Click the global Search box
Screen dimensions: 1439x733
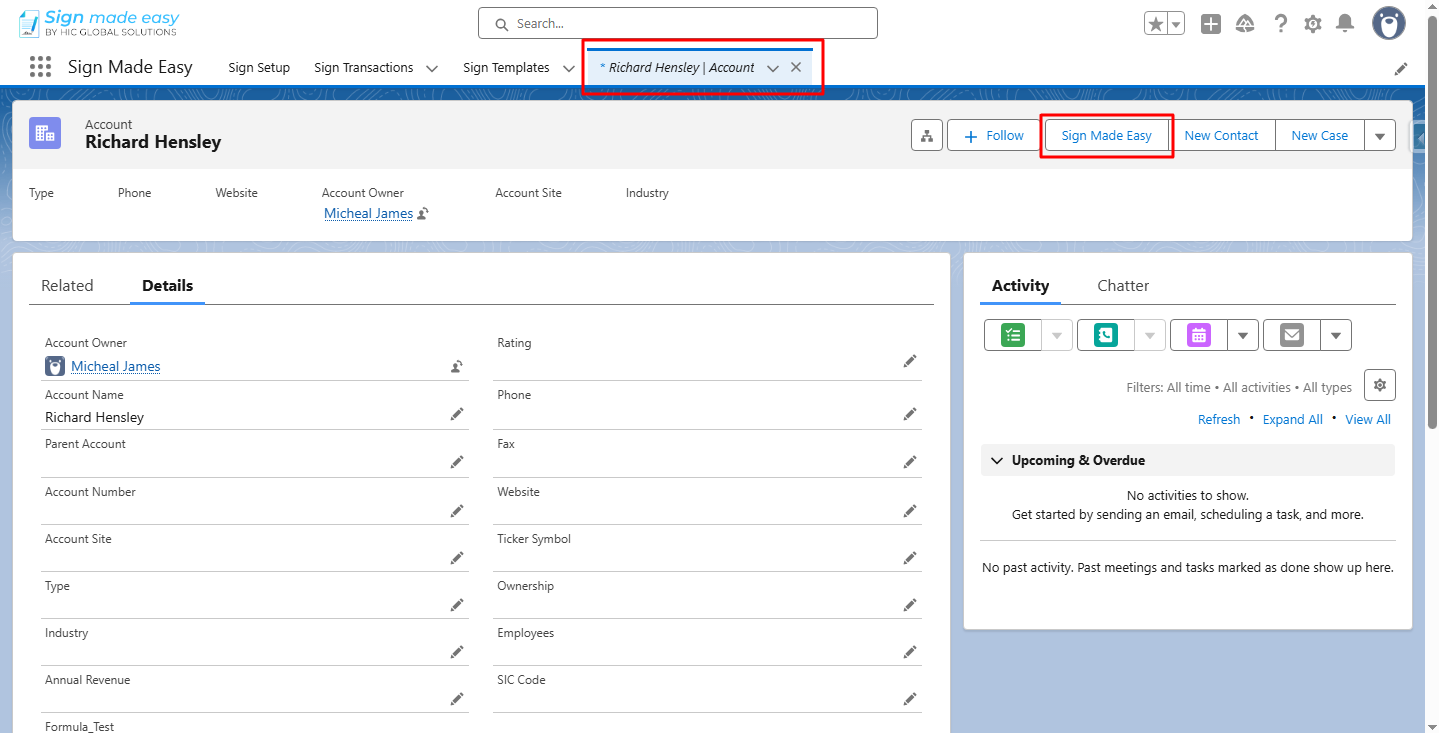pos(677,22)
